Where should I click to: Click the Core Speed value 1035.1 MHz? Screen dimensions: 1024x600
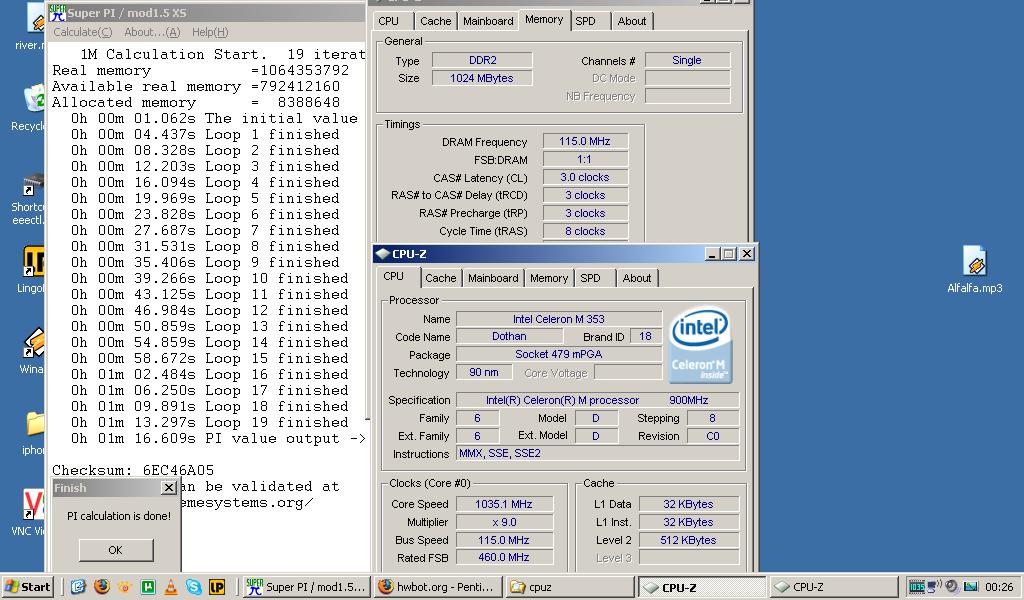[504, 504]
